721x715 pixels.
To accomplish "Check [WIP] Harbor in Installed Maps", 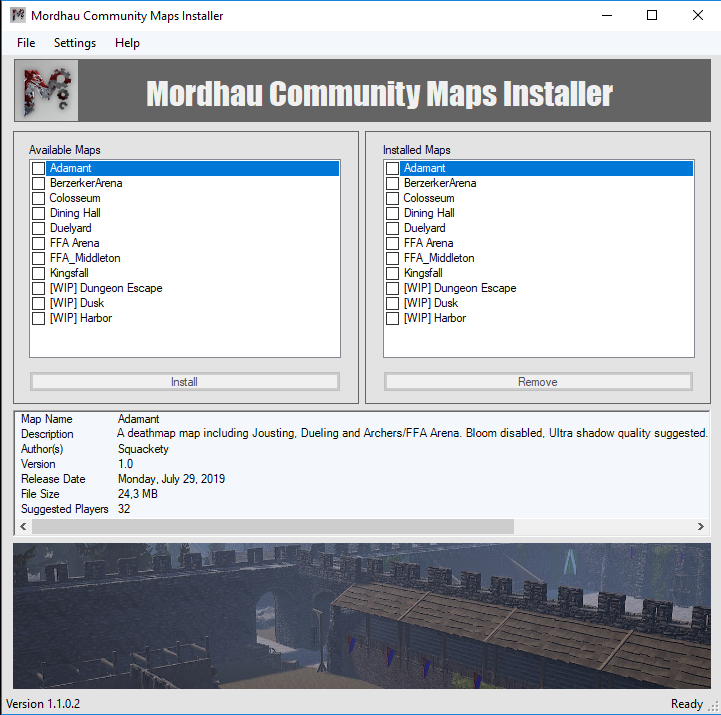I will tap(393, 318).
